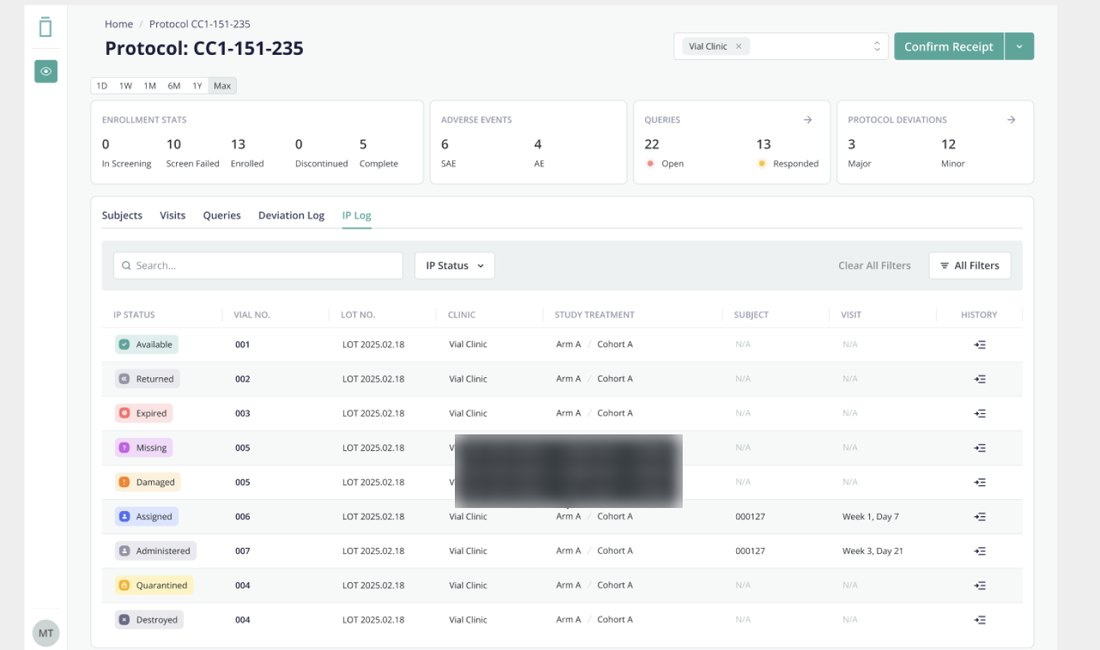
Task: Switch to the Subjects tab
Action: tap(122, 215)
